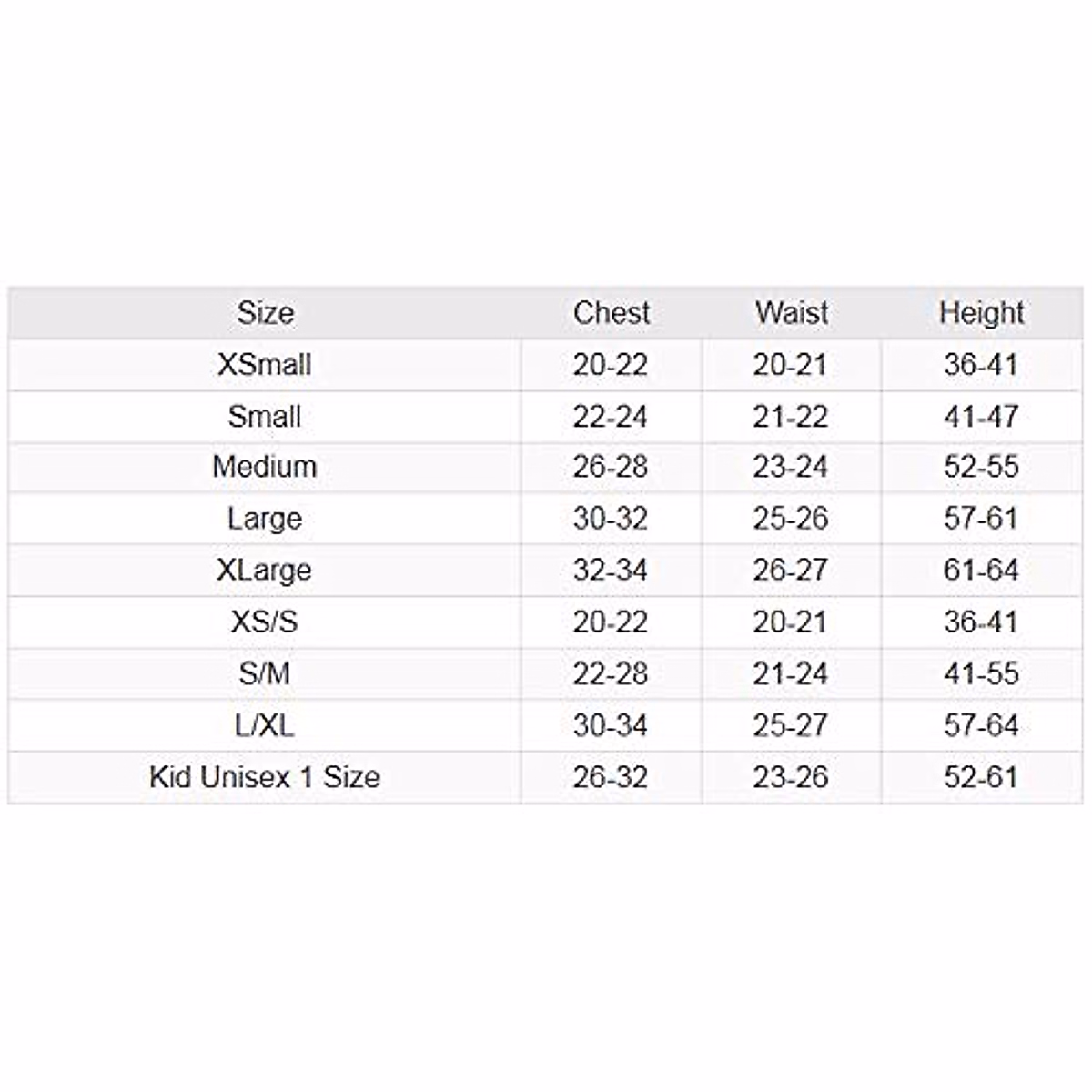
Task: Click the L/XL size label
Action: coord(265,726)
